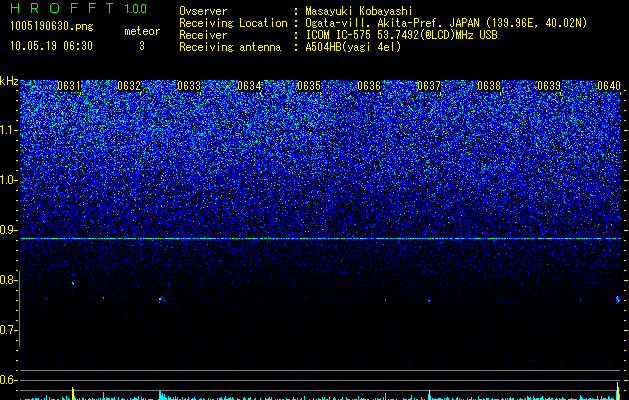The image size is (629, 400).
Task: Click the Receiving Location value text
Action: pyautogui.click(x=446, y=23)
